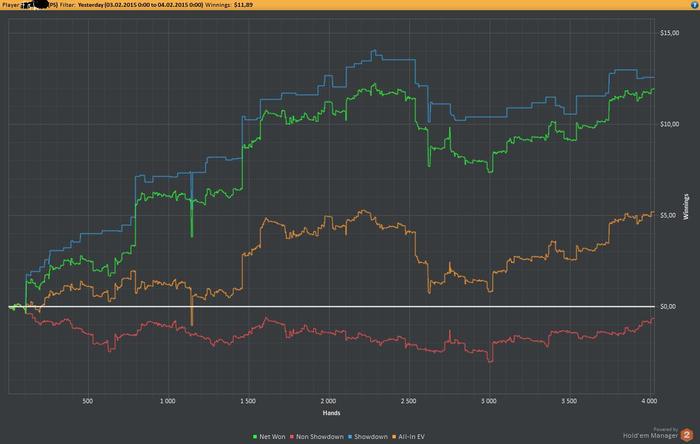Click the $10,00 label on the winnings axis
Image resolution: width=700 pixels, height=444 pixels.
coord(670,124)
